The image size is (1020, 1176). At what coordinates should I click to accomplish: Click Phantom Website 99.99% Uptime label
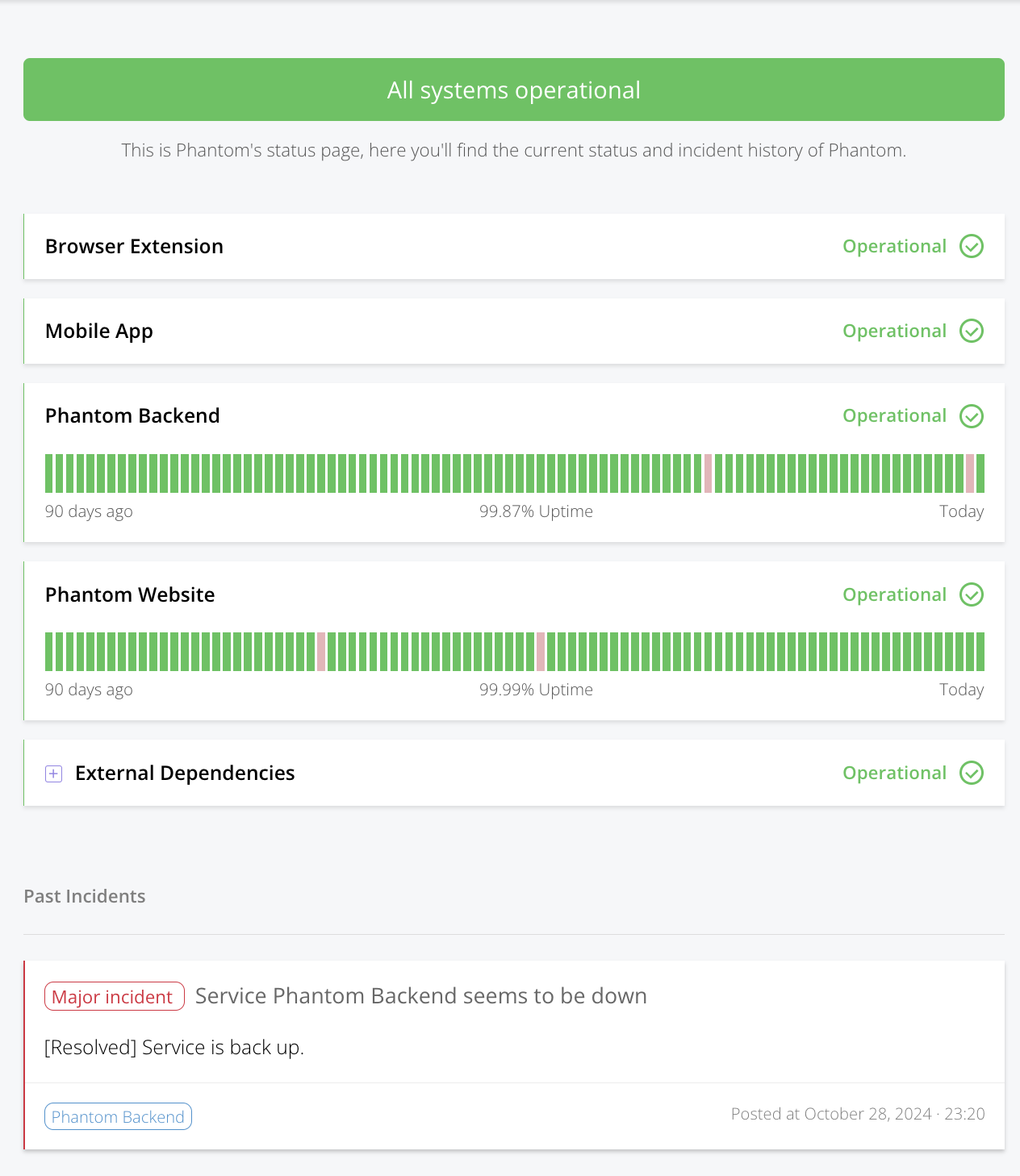pos(536,690)
